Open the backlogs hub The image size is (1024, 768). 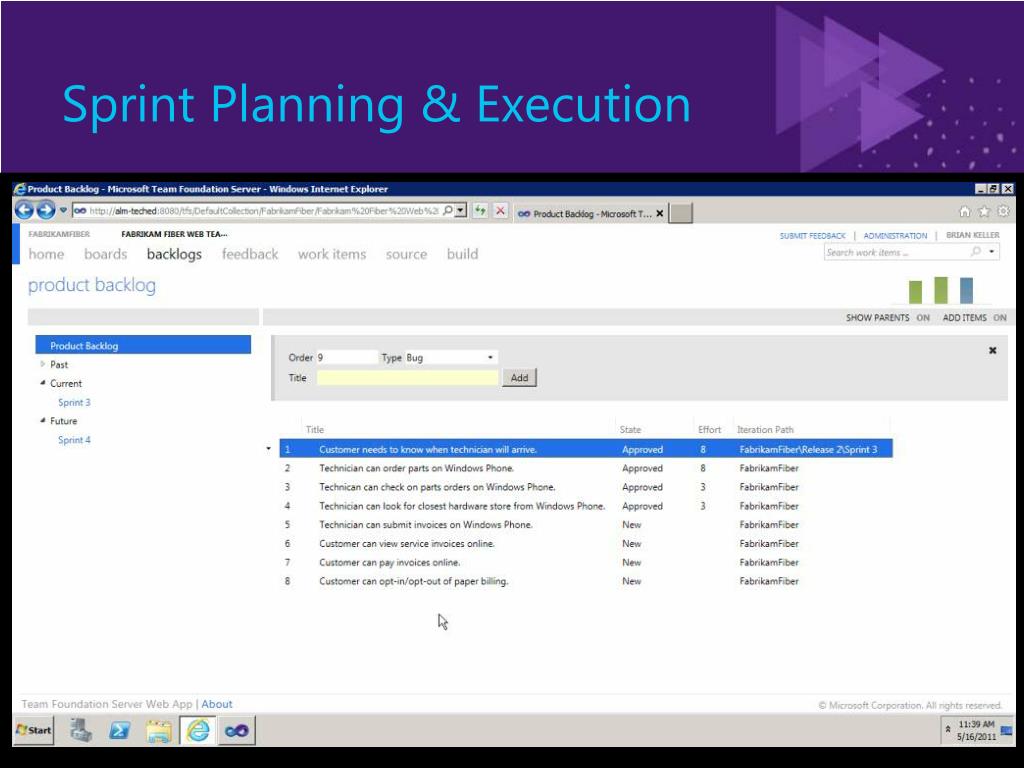(174, 254)
